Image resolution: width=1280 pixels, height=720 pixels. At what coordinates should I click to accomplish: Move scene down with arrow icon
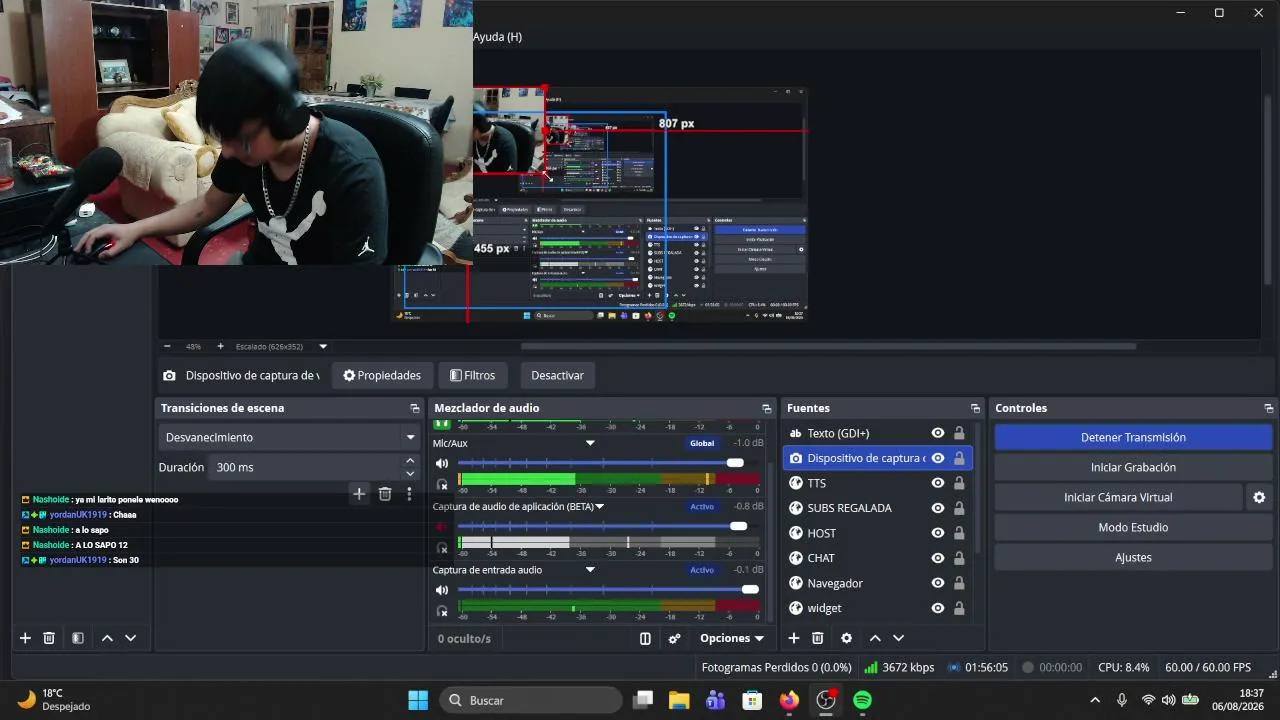[x=130, y=638]
